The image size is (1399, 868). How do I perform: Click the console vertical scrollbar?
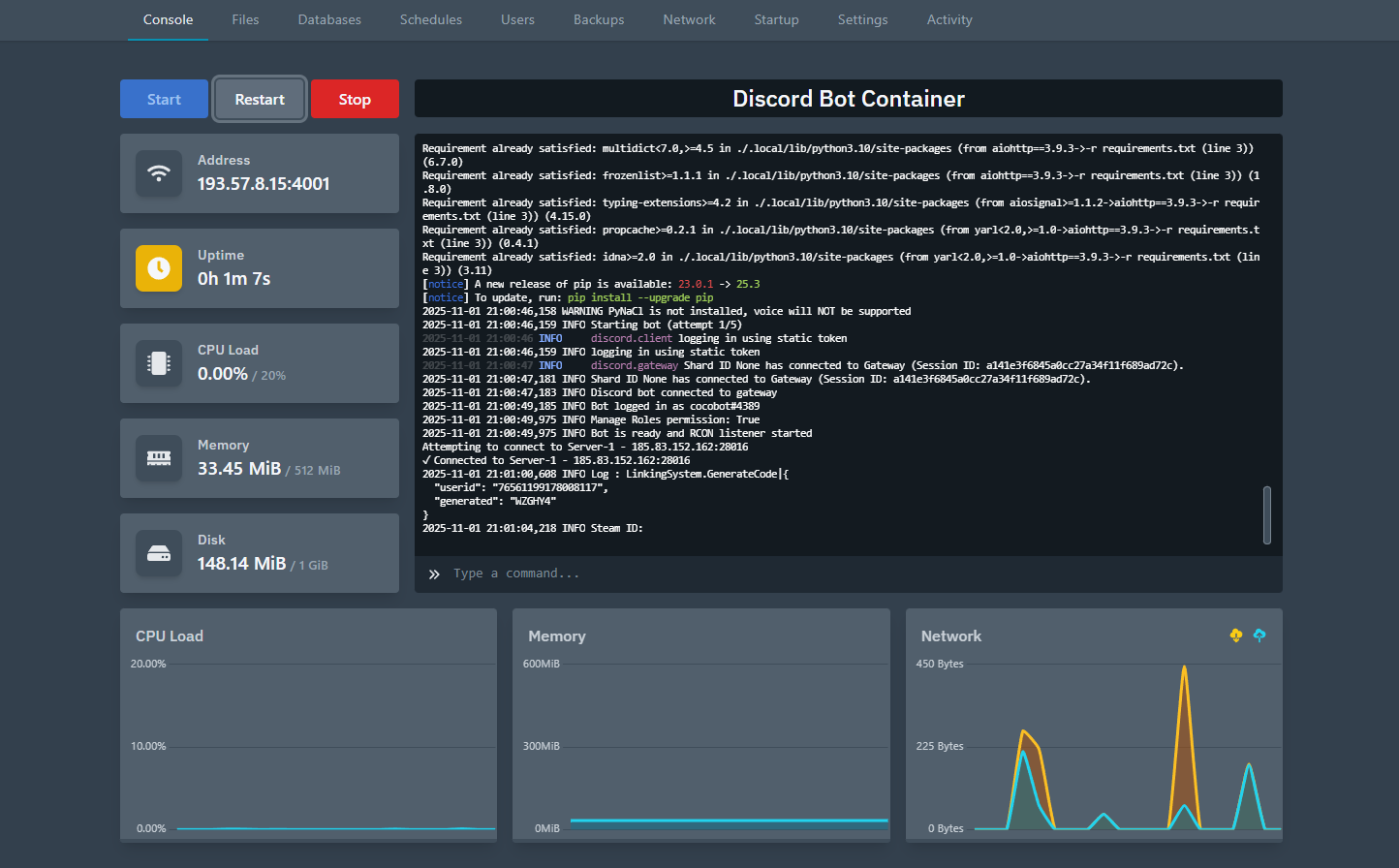click(1267, 514)
